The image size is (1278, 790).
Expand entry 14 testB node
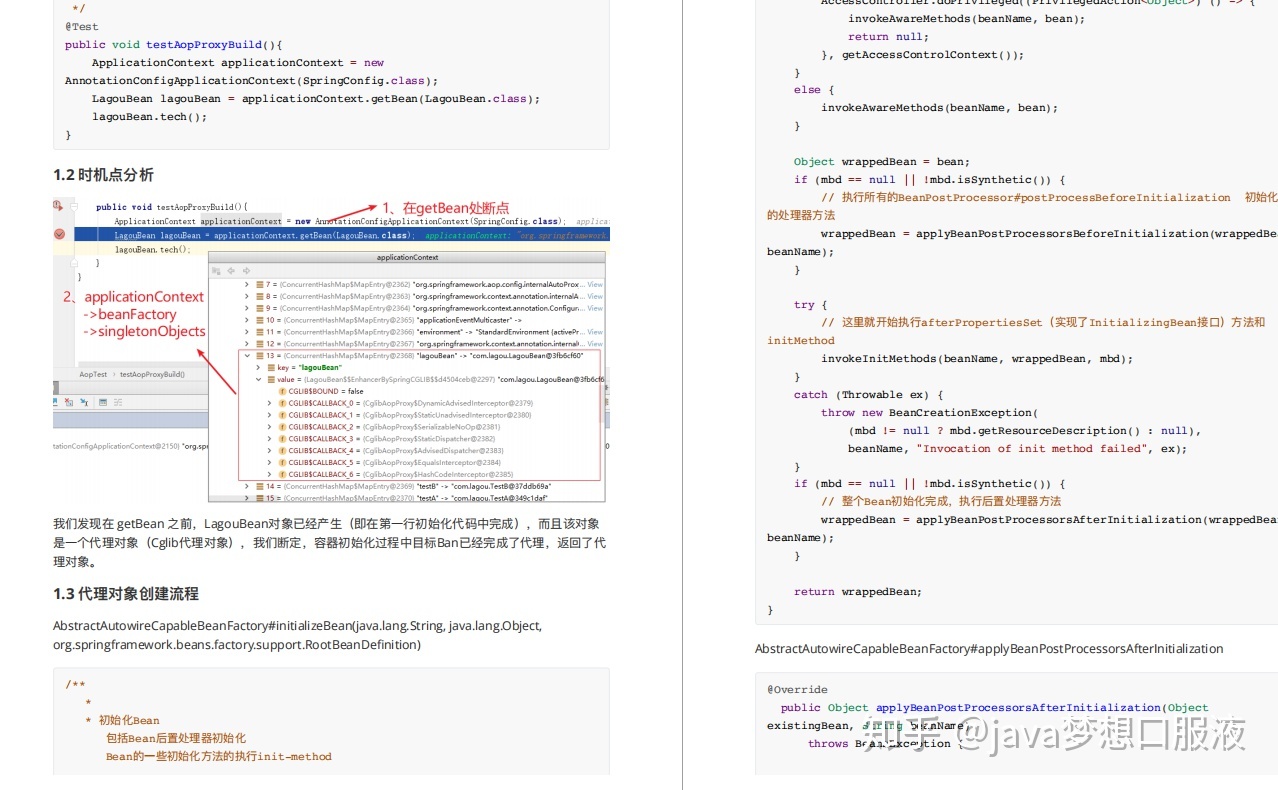247,486
